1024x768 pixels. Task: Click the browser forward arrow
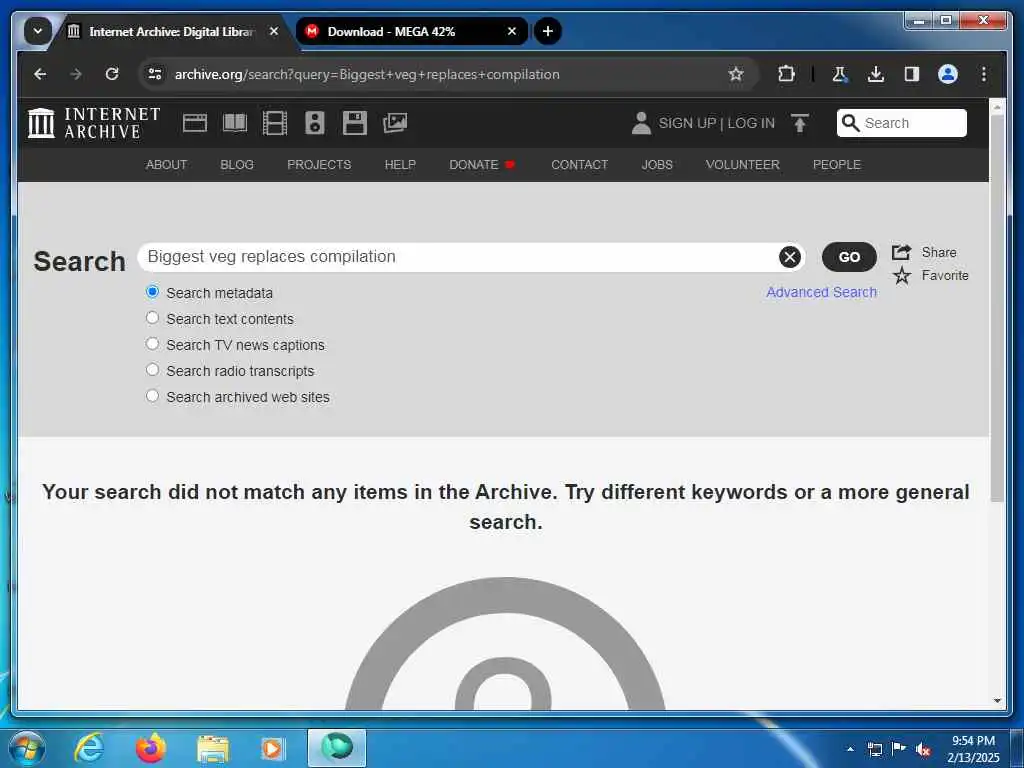pos(76,74)
